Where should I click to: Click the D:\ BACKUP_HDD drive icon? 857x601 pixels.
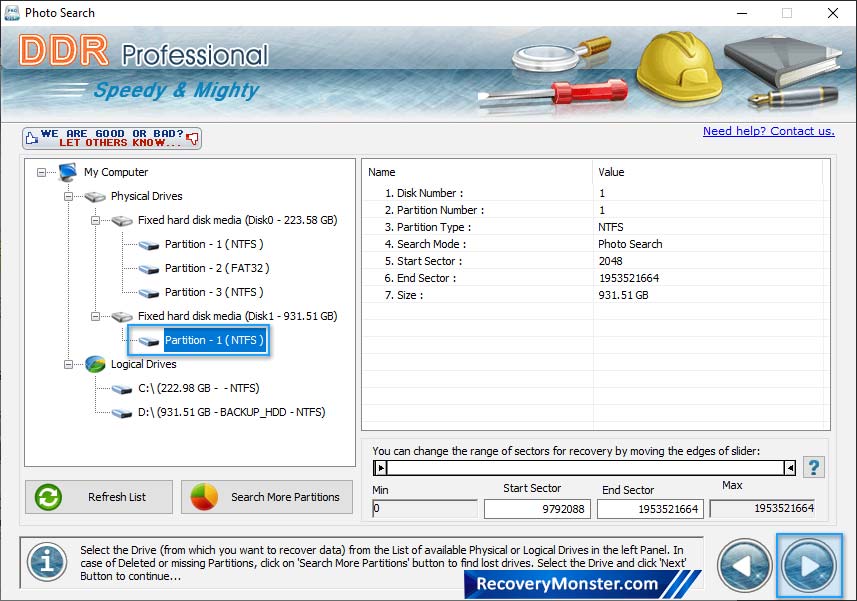coord(122,413)
